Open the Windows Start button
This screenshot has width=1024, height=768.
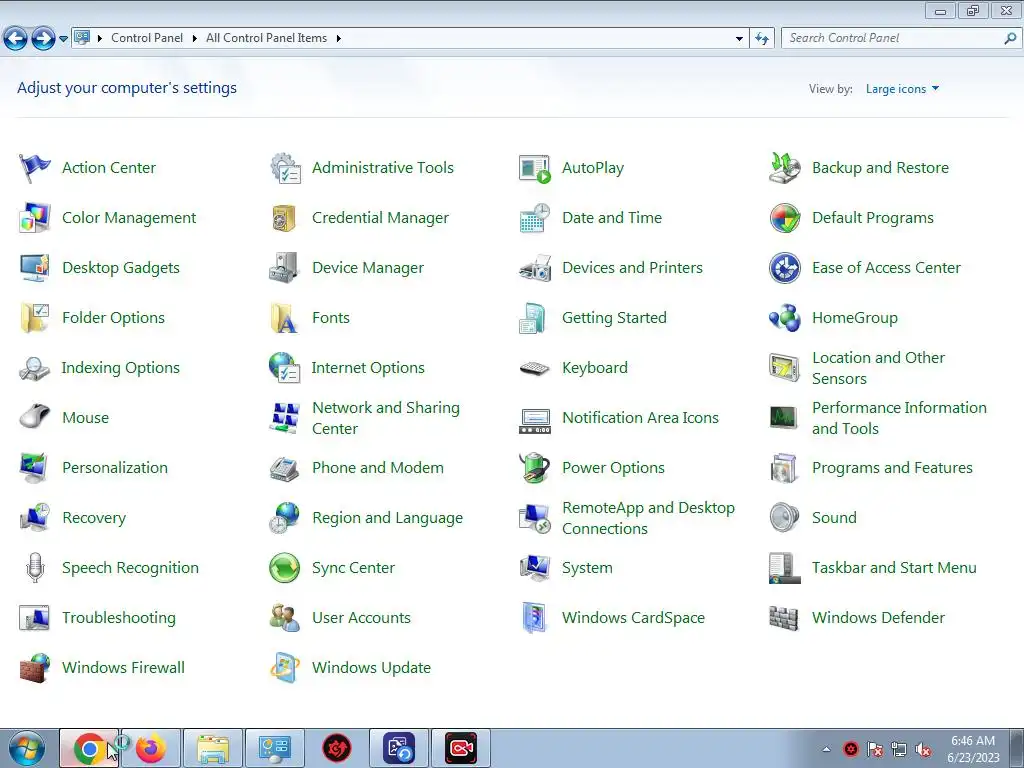(27, 749)
